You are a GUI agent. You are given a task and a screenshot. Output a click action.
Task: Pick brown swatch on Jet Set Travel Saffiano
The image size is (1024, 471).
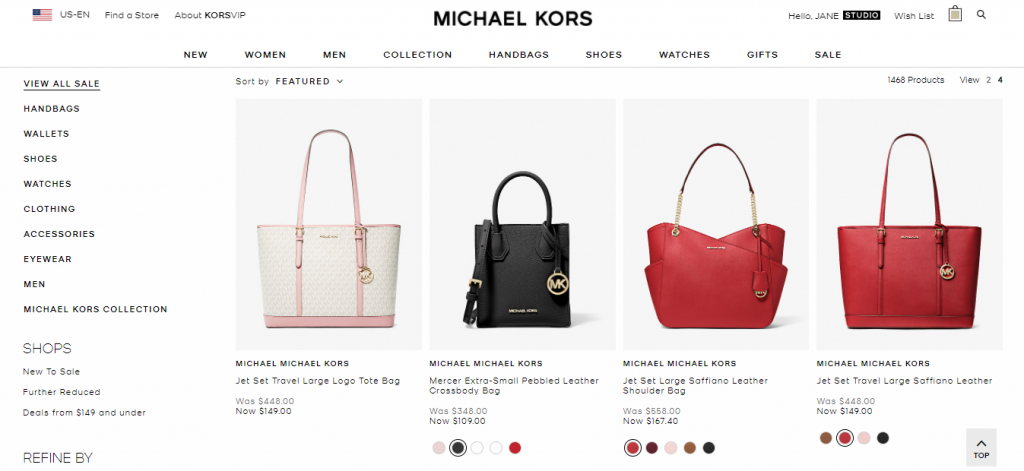pyautogui.click(x=825, y=438)
